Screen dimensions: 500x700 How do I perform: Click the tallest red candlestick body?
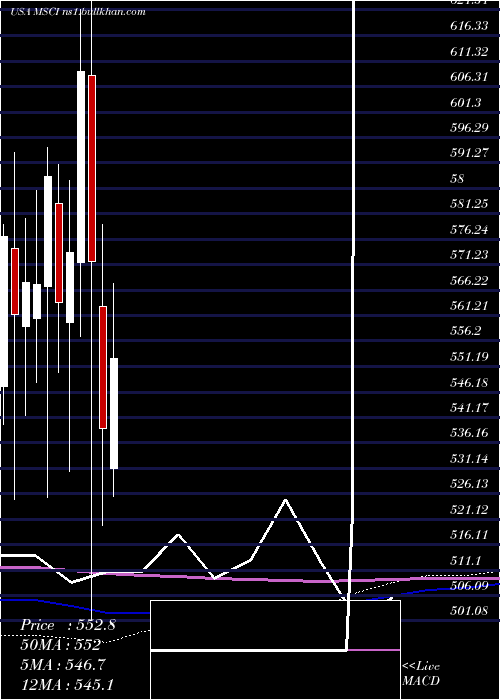click(x=92, y=168)
